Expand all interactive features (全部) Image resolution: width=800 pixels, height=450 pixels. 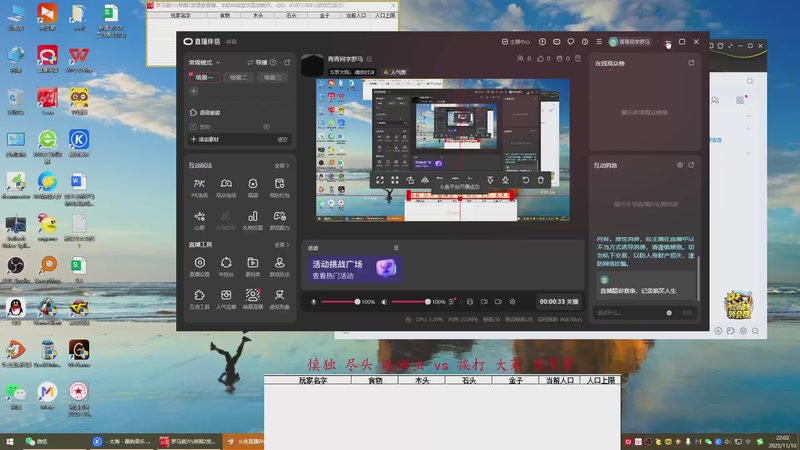[282, 166]
